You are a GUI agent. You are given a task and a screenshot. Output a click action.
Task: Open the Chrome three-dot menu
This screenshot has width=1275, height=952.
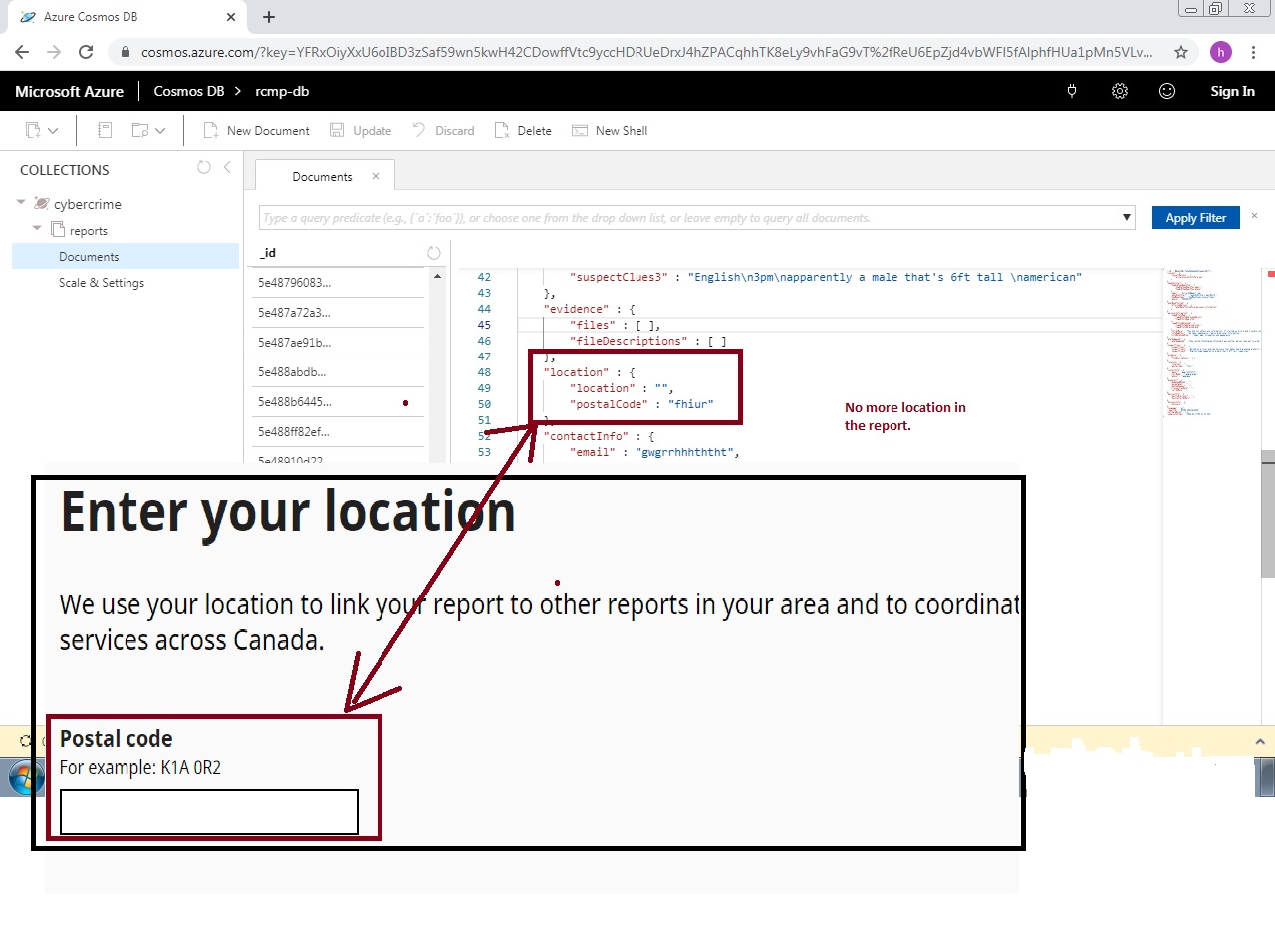(1253, 52)
